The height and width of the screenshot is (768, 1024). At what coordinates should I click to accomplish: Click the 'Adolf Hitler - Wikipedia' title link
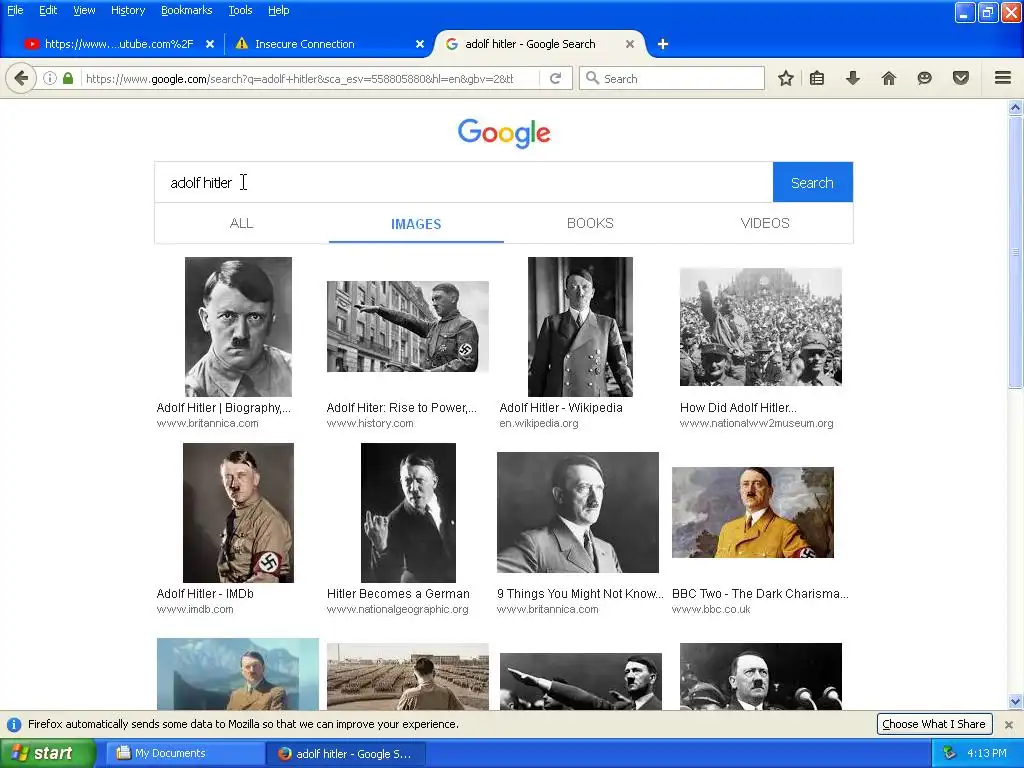click(x=561, y=408)
